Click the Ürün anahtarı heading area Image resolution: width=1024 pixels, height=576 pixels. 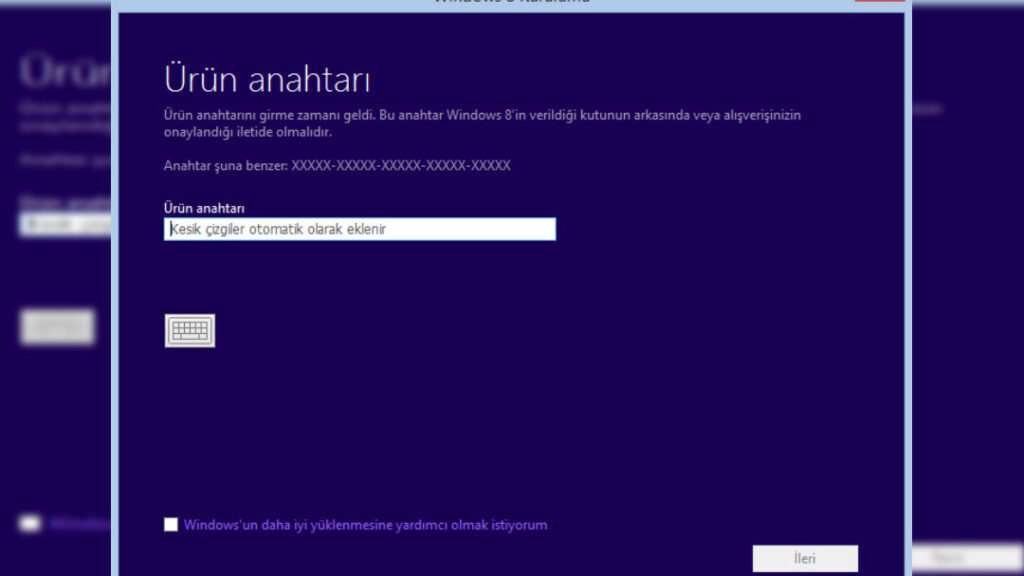[267, 77]
